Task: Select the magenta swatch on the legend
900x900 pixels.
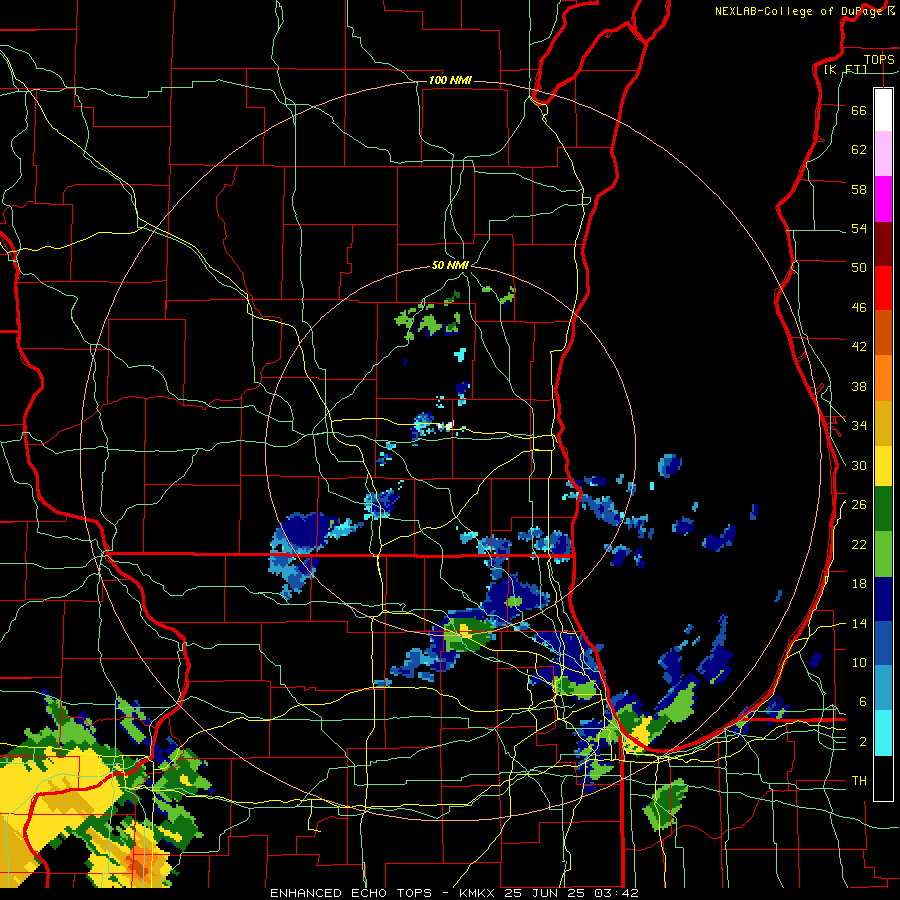Action: click(x=883, y=199)
